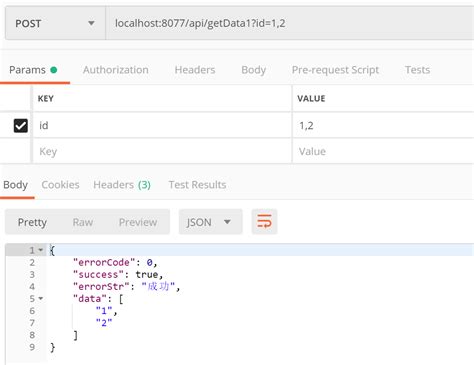
Task: Click the errorCode value 0
Action: pos(150,263)
